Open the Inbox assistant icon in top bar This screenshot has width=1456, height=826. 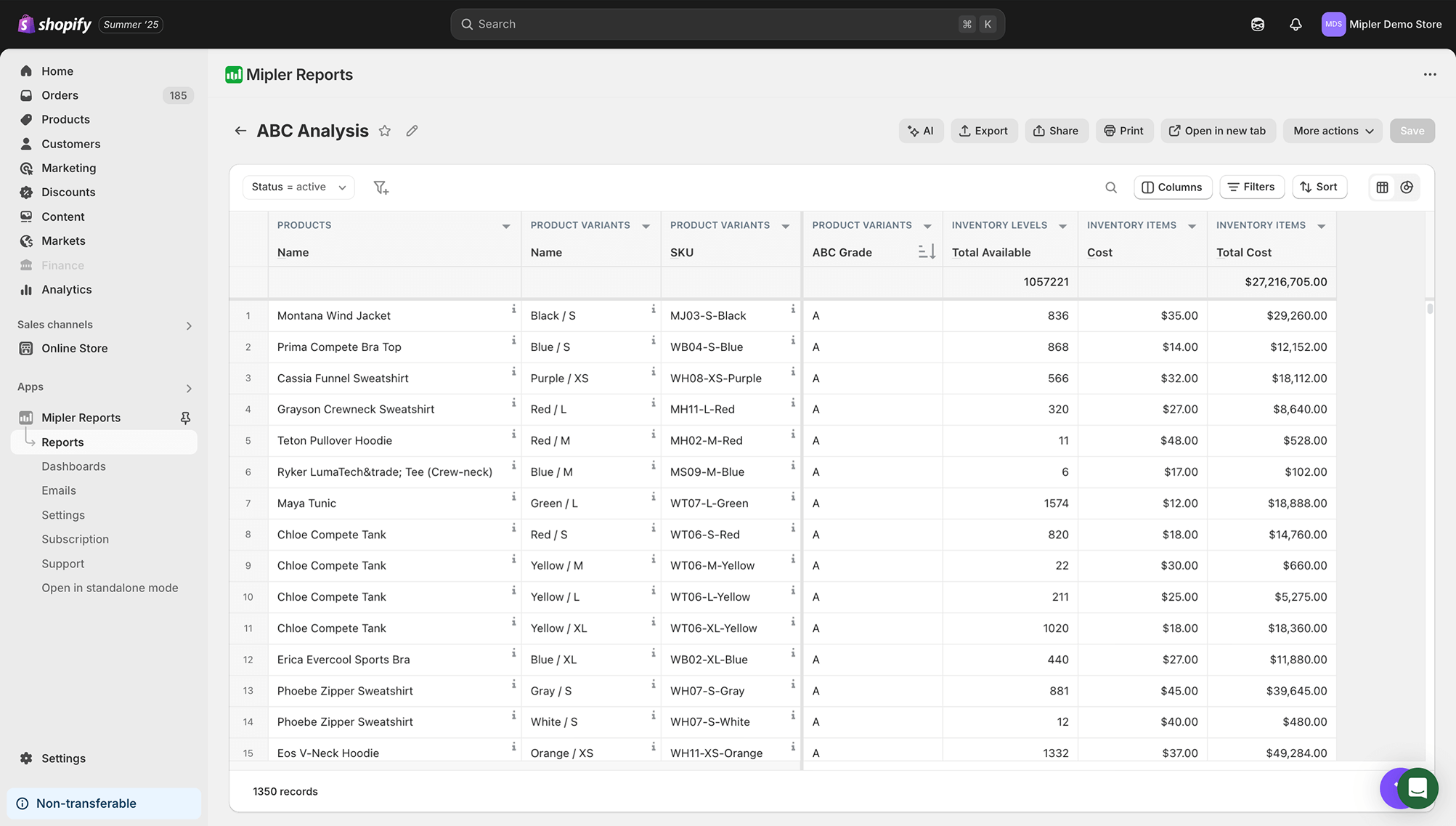coord(1258,24)
